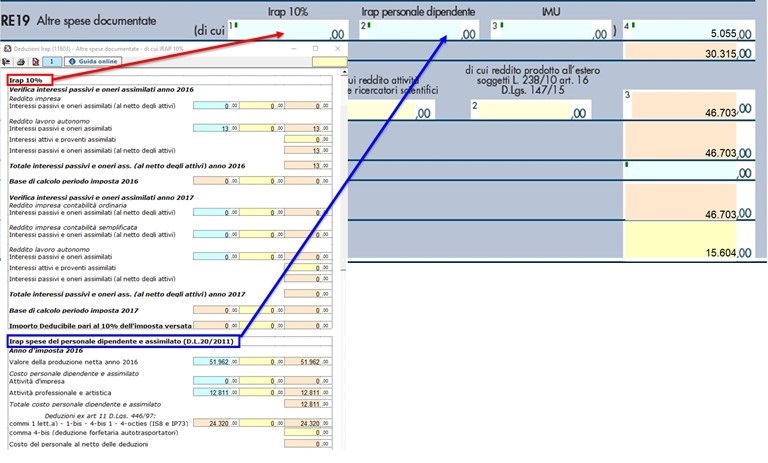Click 'Verifica interessi passivi e oneri assimilati anno 2017' text
Image resolution: width=768 pixels, height=463 pixels.
tap(101, 197)
